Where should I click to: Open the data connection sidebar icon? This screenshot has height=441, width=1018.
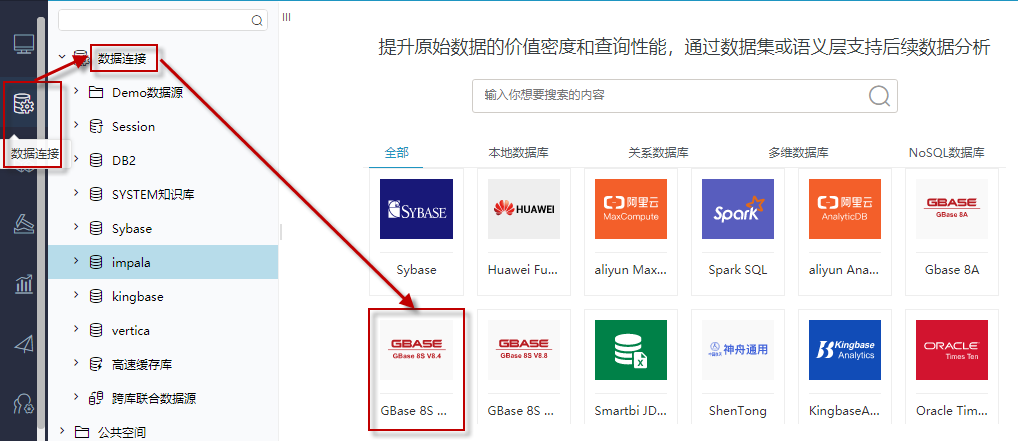[23, 105]
